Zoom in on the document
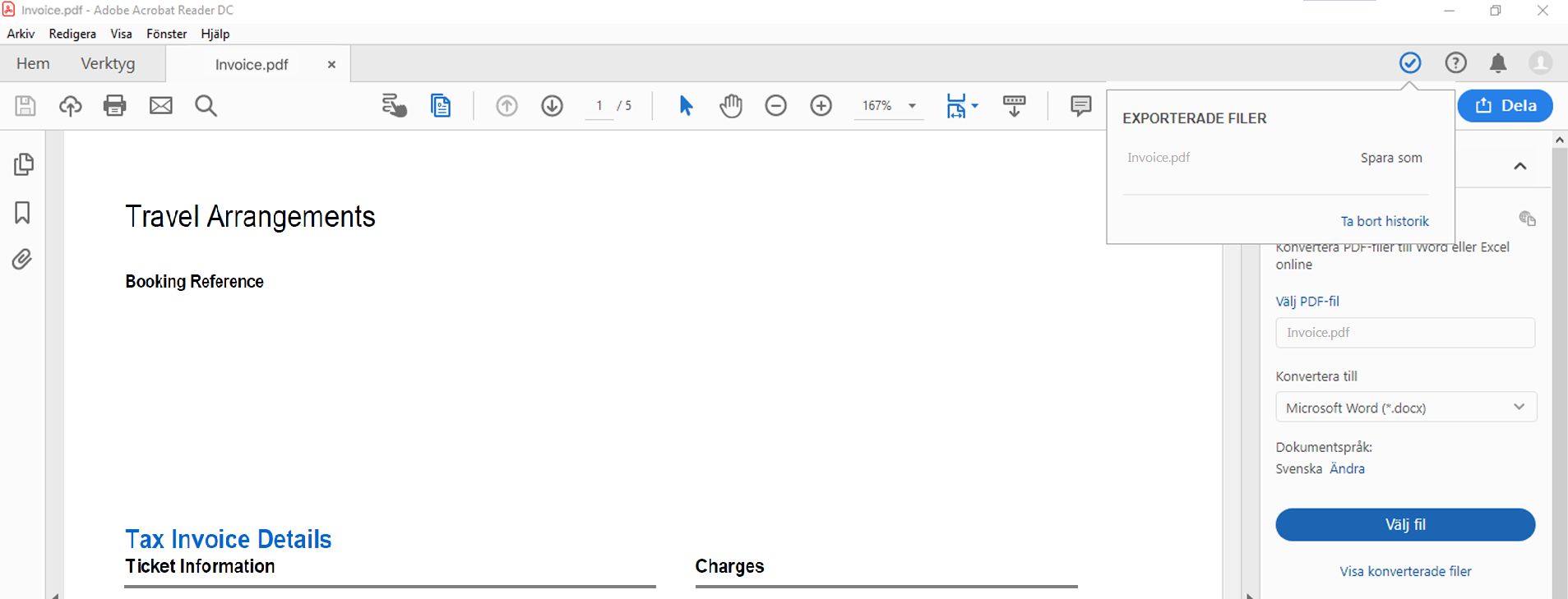Screen dimensions: 1568x599 [821, 106]
